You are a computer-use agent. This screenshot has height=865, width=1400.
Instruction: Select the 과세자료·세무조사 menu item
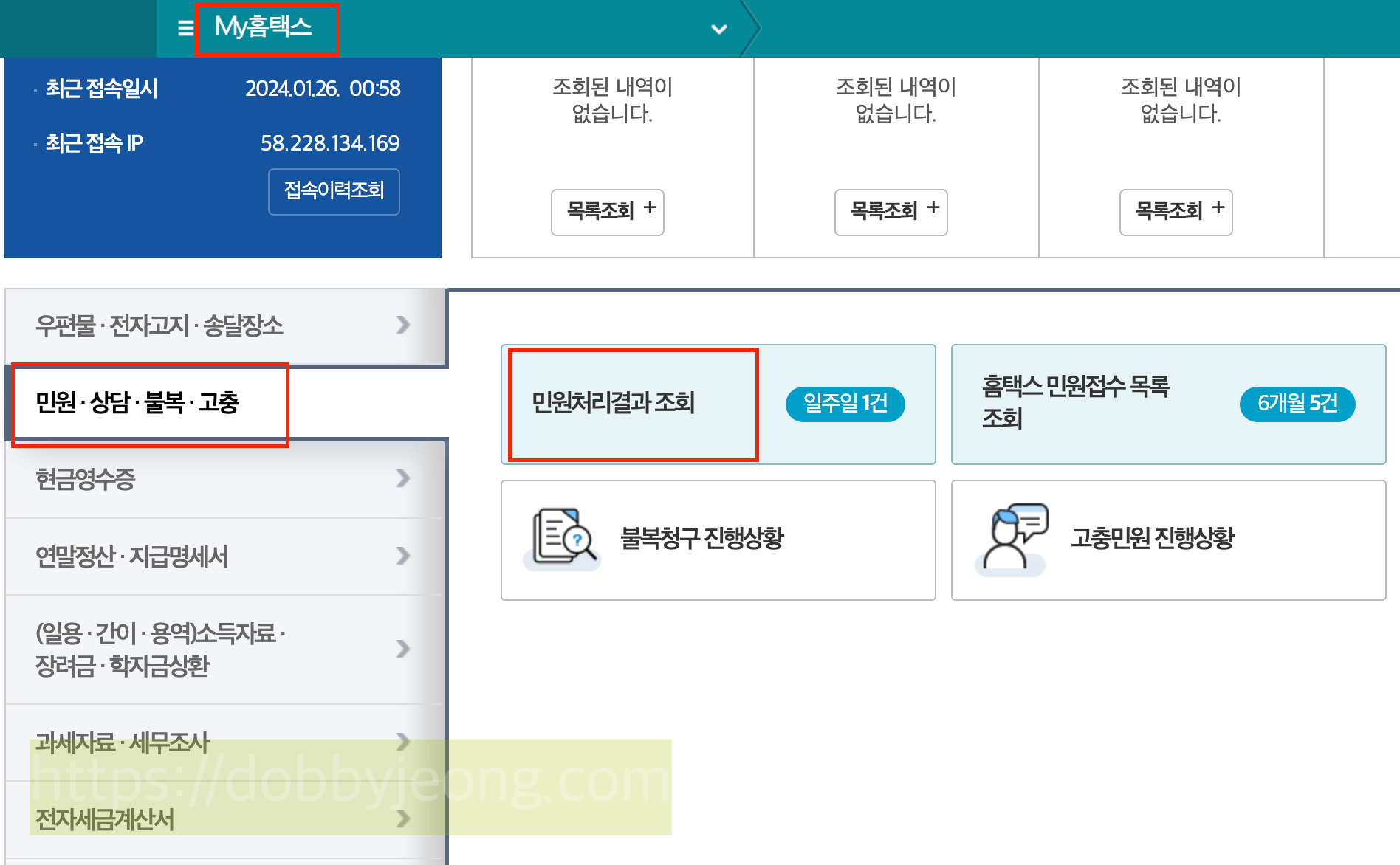click(224, 742)
